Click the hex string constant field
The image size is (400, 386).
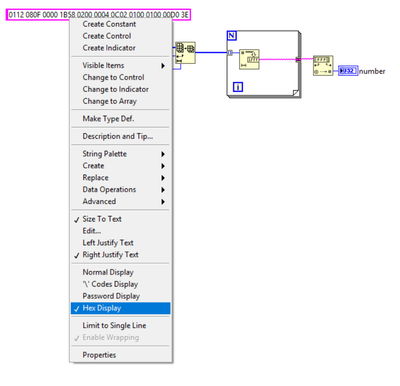(x=99, y=15)
